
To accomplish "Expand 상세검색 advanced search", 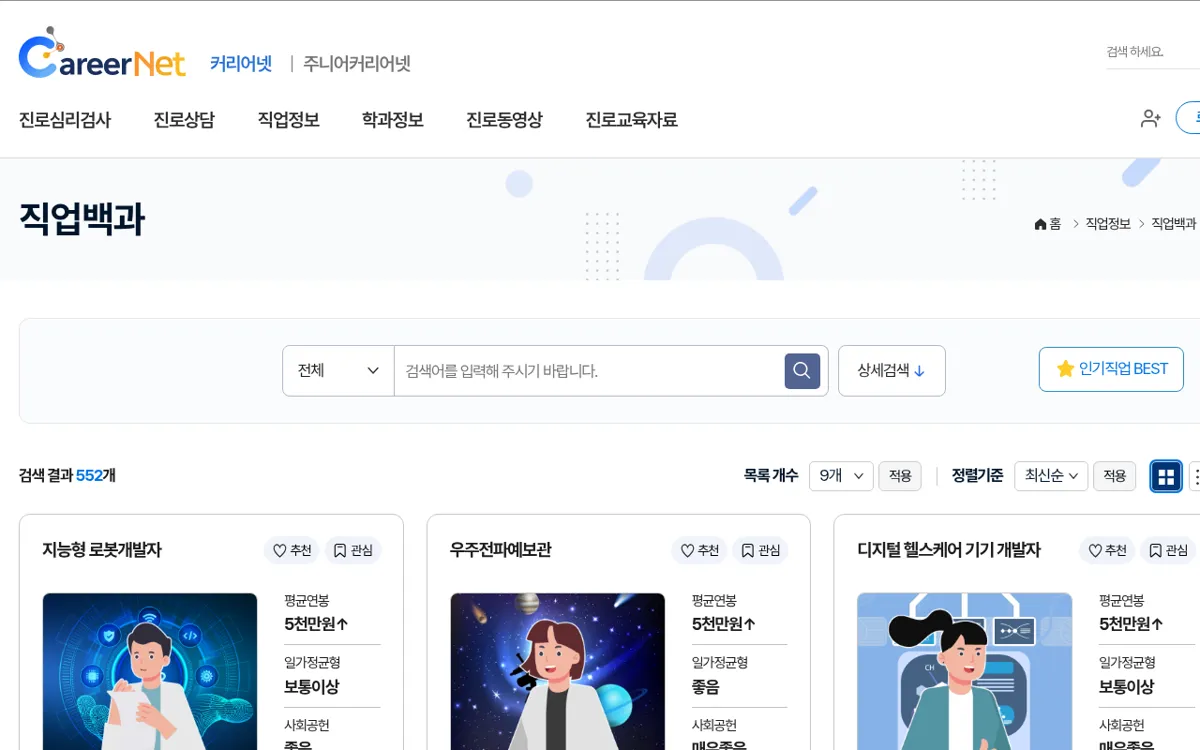I will pyautogui.click(x=892, y=371).
